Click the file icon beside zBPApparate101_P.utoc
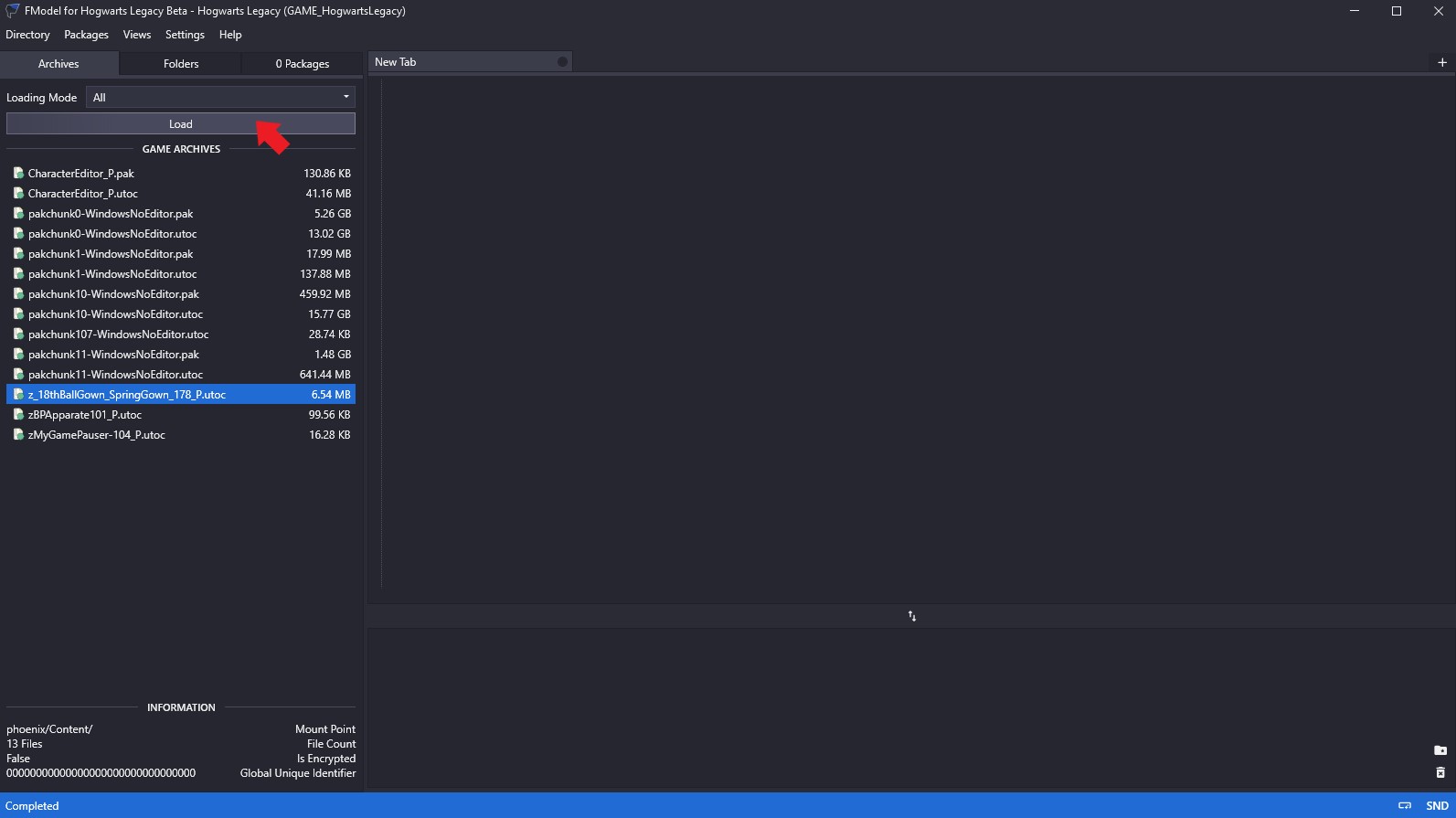The height and width of the screenshot is (818, 1456). [18, 414]
